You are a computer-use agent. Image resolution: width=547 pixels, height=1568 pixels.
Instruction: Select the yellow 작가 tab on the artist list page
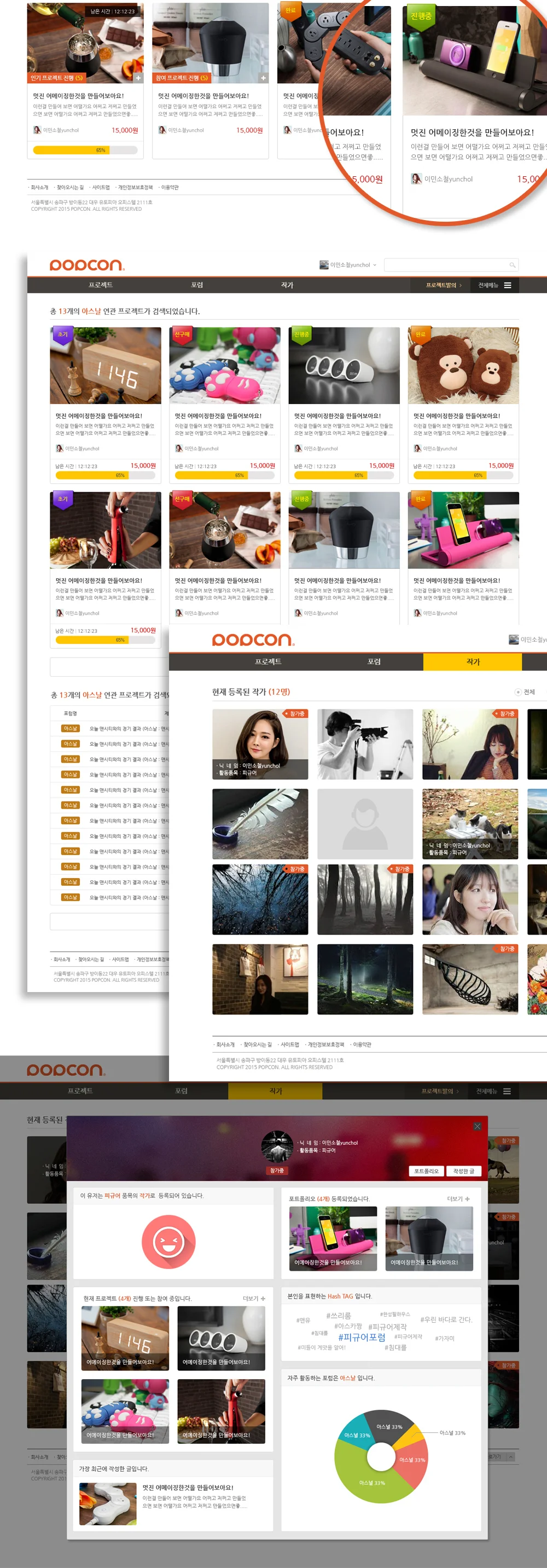click(472, 662)
